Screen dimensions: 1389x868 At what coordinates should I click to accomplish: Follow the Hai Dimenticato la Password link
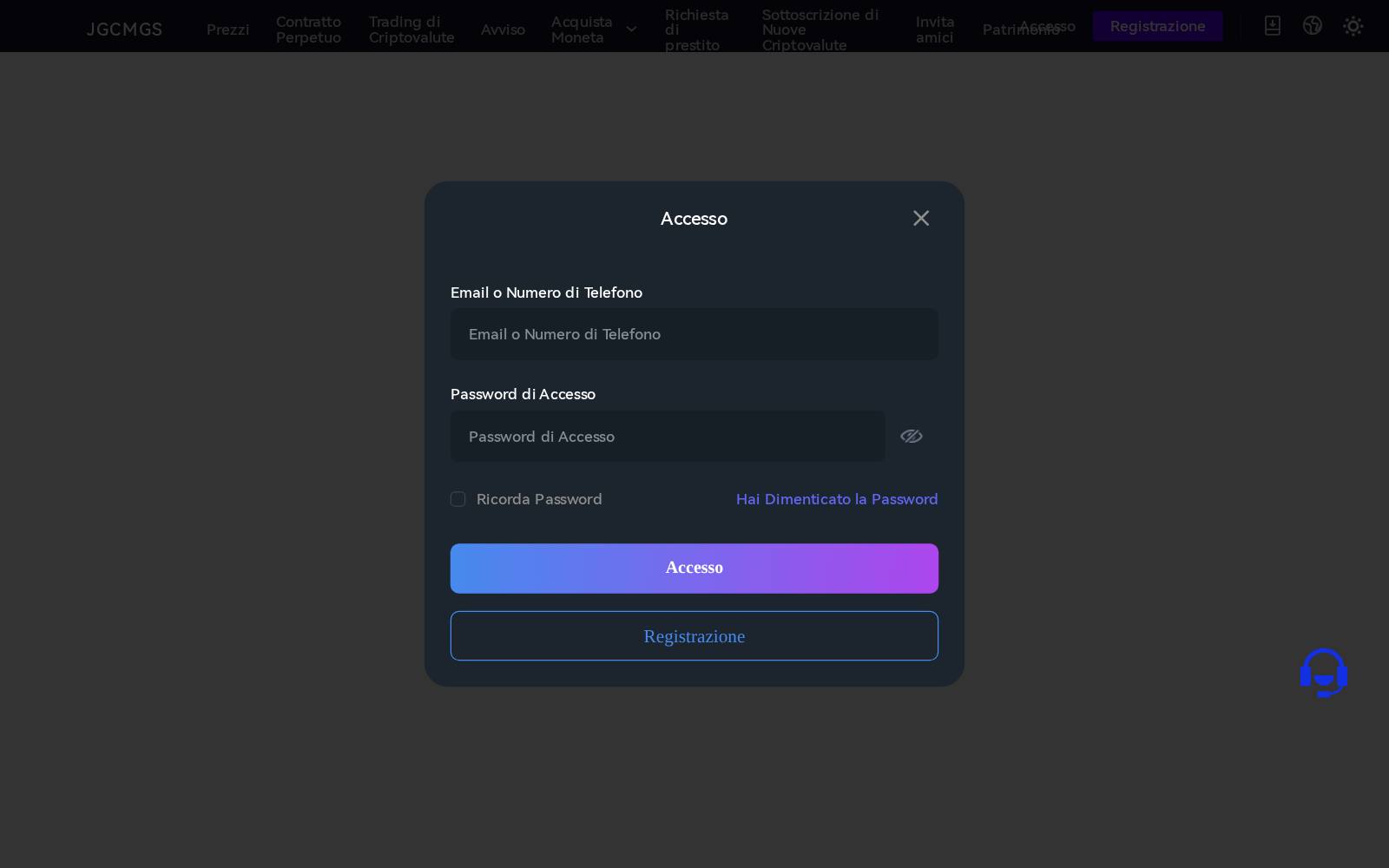(x=837, y=499)
